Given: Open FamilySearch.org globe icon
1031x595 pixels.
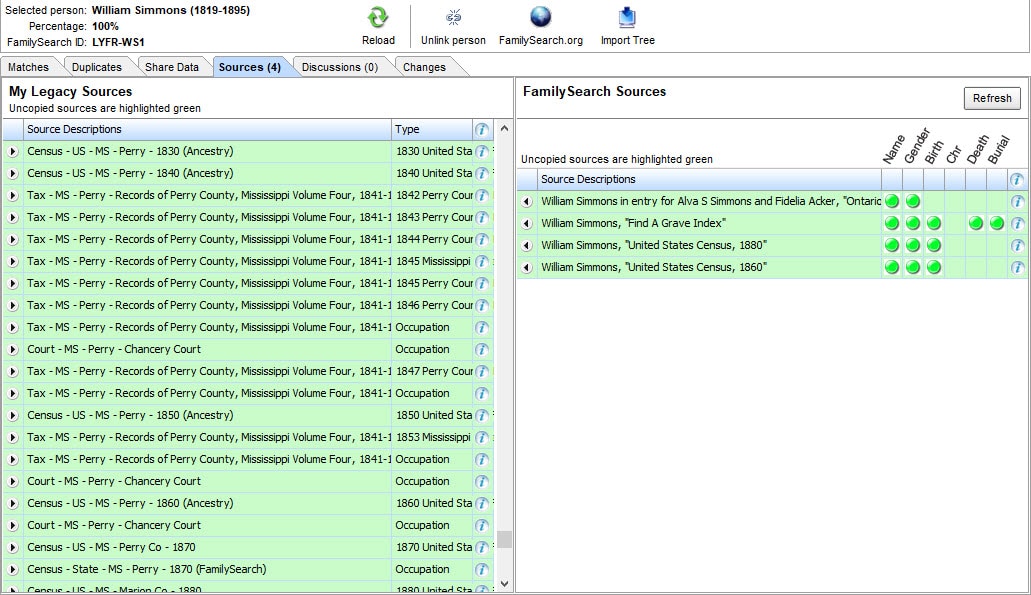Looking at the screenshot, I should click(540, 17).
